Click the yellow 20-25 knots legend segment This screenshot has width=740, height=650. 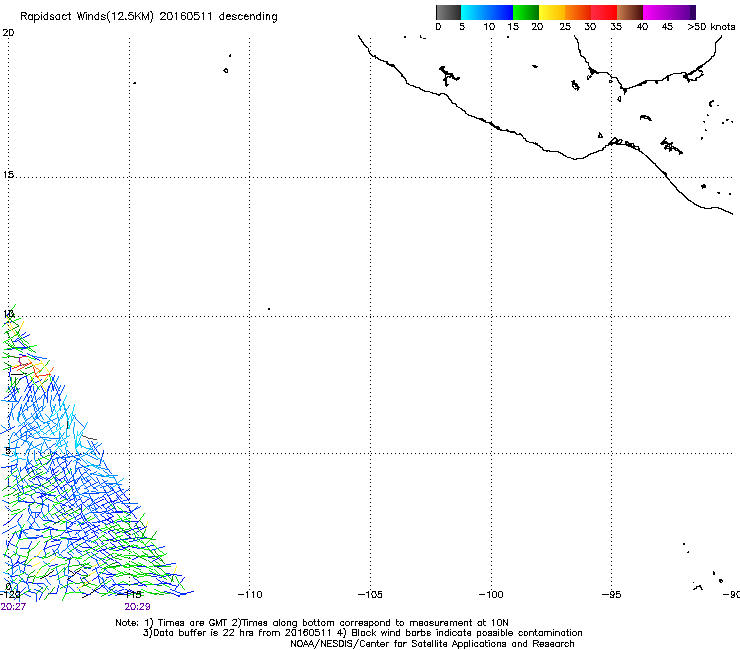[552, 12]
